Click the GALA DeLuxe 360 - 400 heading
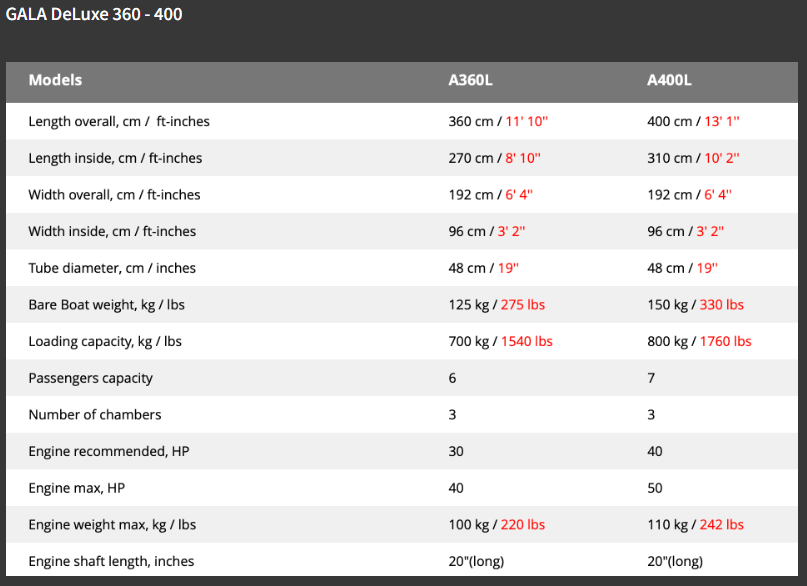Screen dimensions: 807x586 click(x=94, y=15)
